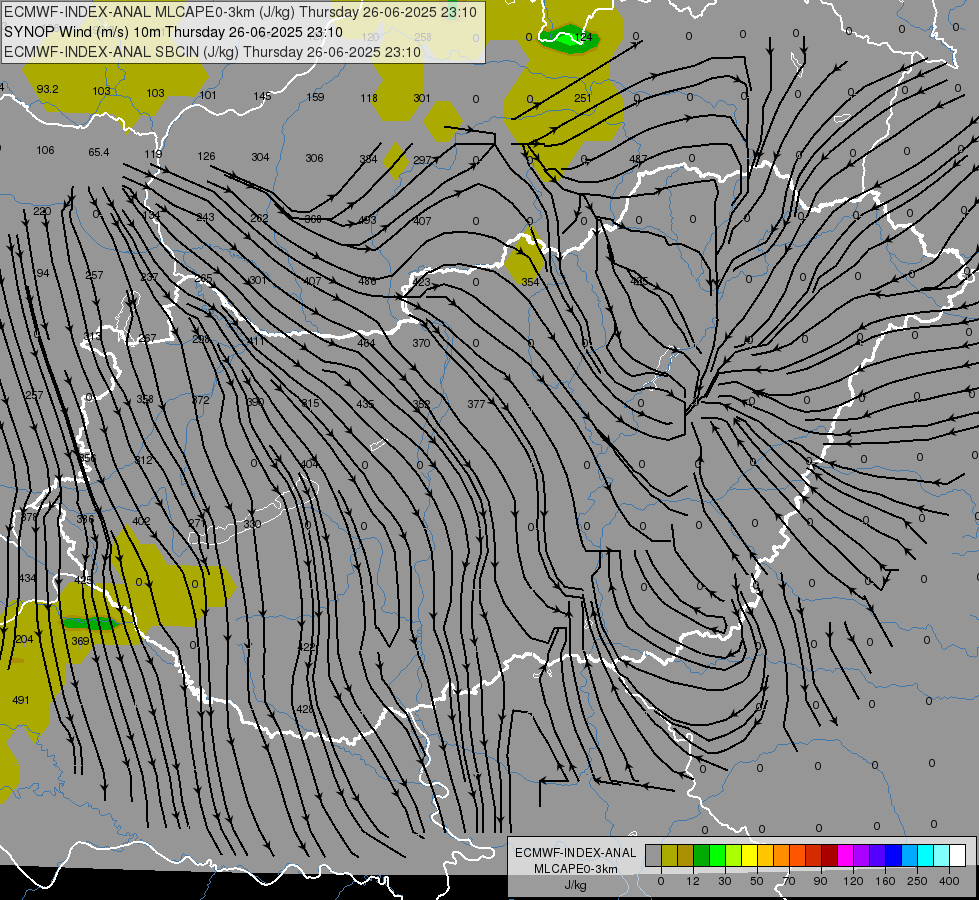
Task: Select the map value '486'
Action: click(367, 281)
